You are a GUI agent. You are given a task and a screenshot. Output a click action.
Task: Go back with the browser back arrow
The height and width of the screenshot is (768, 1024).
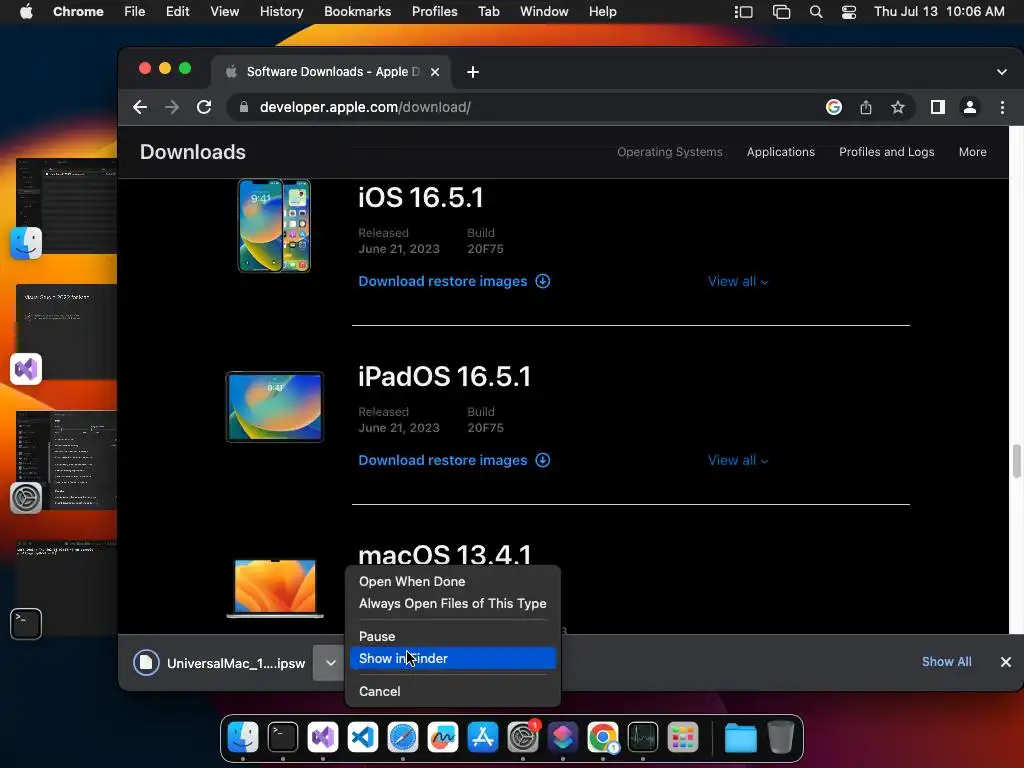pyautogui.click(x=140, y=107)
